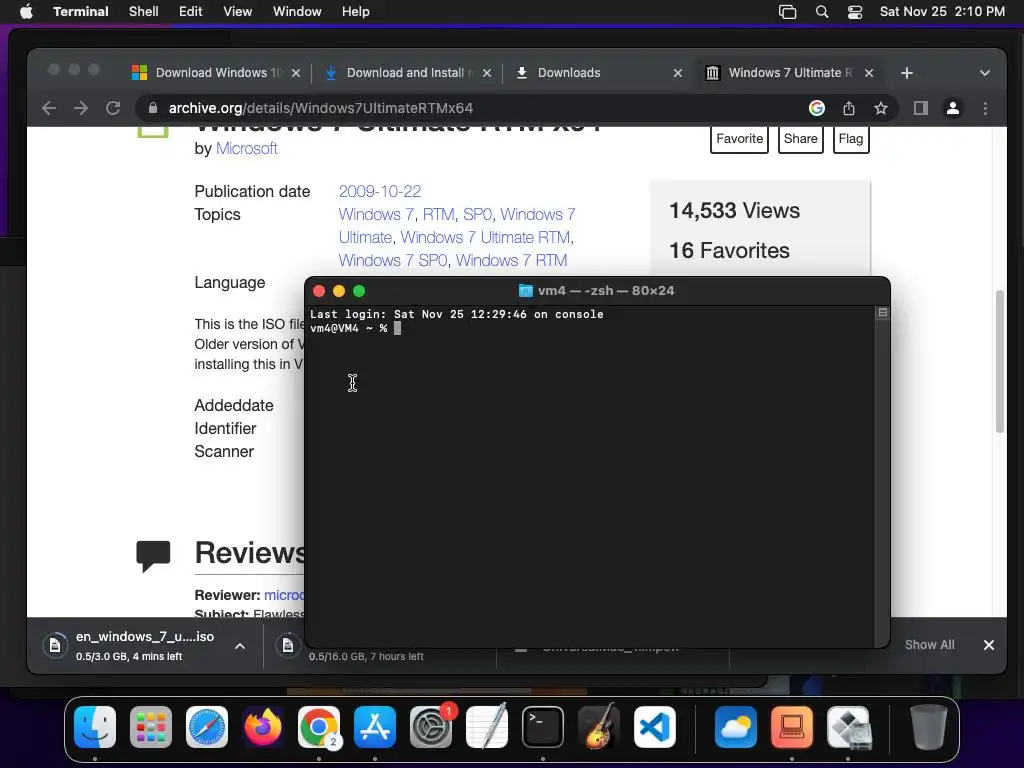
Task: Share this page from address bar
Action: click(x=848, y=108)
